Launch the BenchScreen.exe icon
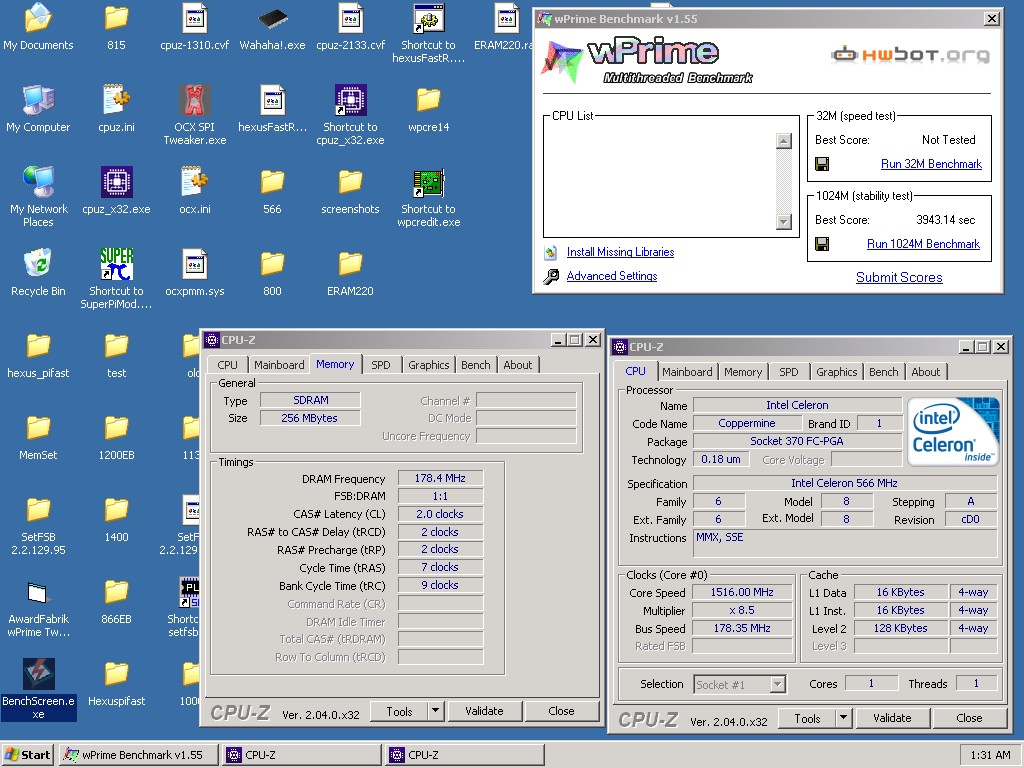Screen dimensions: 1024x768 point(39,673)
